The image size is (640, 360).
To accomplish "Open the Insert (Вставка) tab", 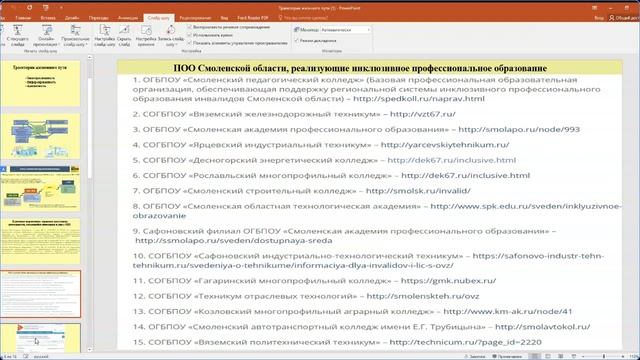I will tap(48, 18).
